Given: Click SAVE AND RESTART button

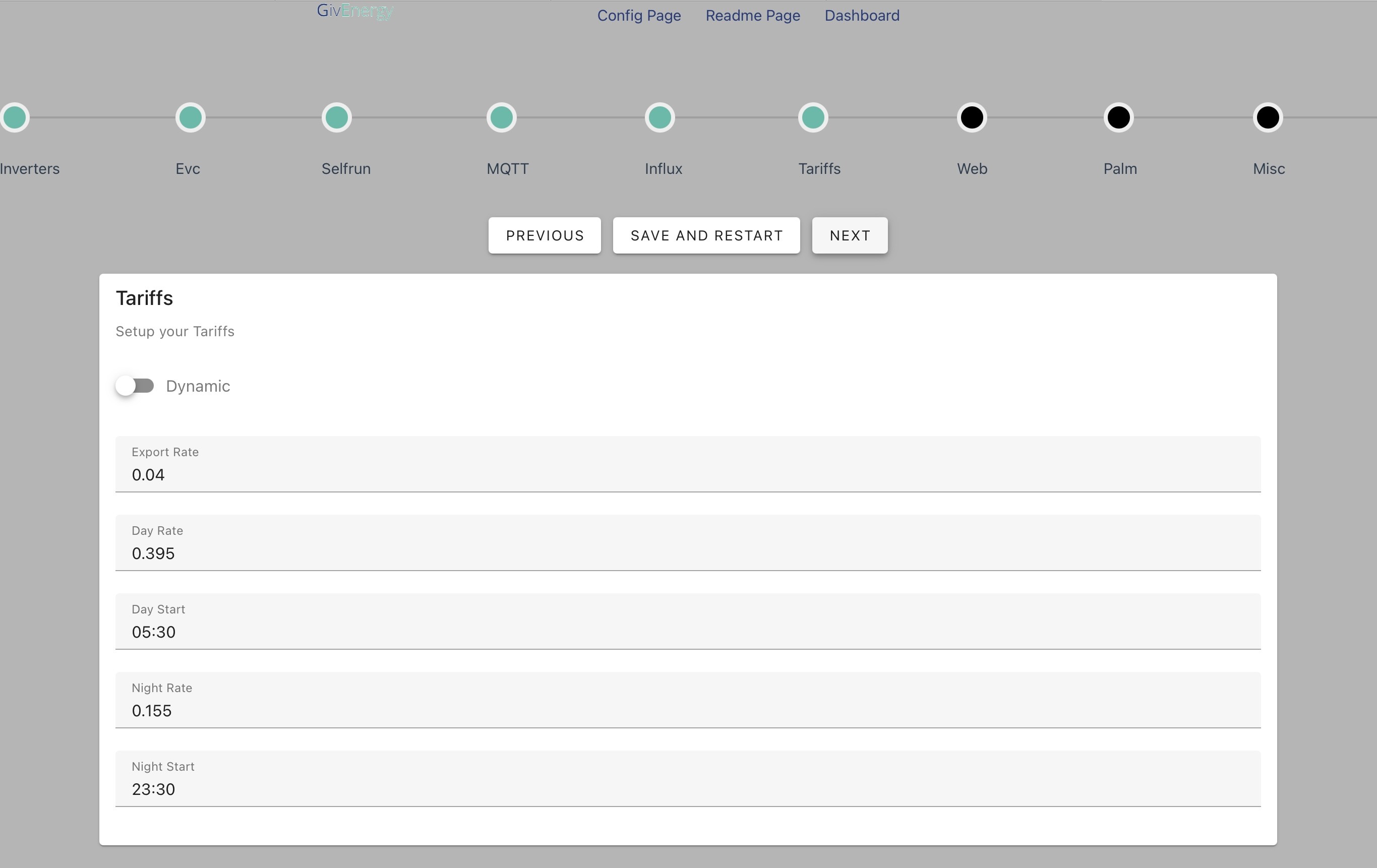Looking at the screenshot, I should coord(706,235).
